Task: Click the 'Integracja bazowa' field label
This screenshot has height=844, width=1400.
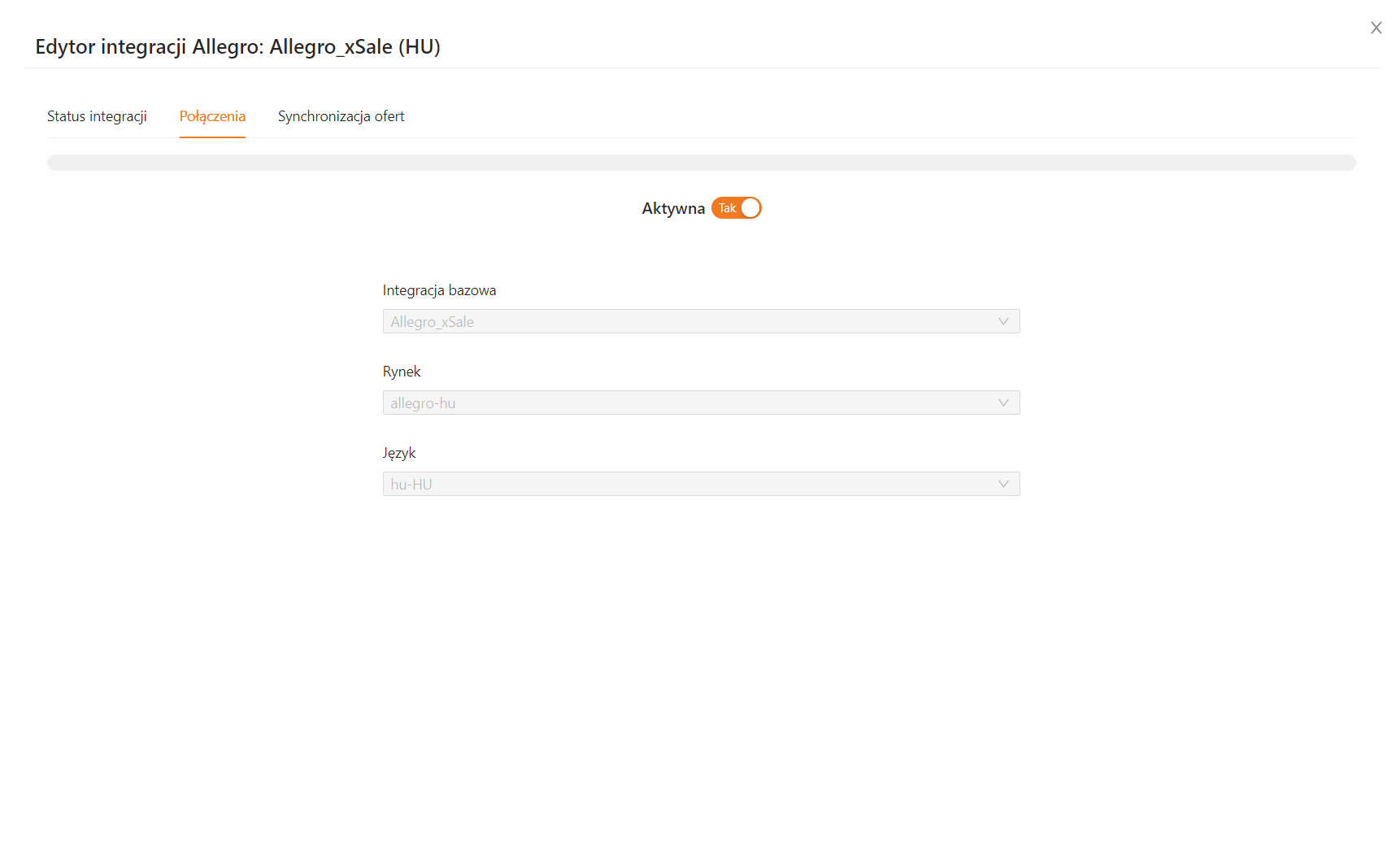Action: tap(439, 290)
